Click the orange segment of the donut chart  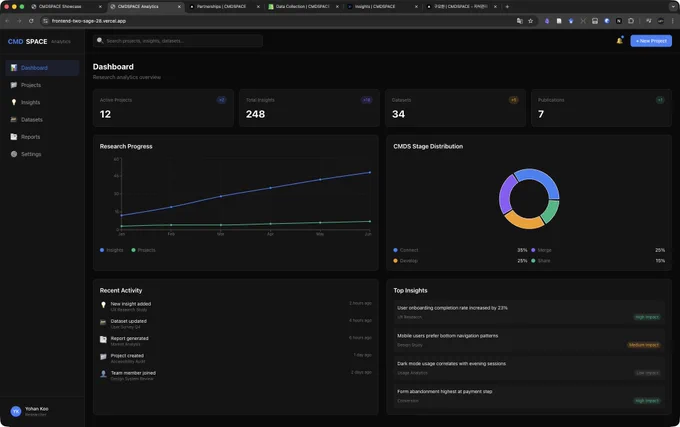click(x=523, y=221)
